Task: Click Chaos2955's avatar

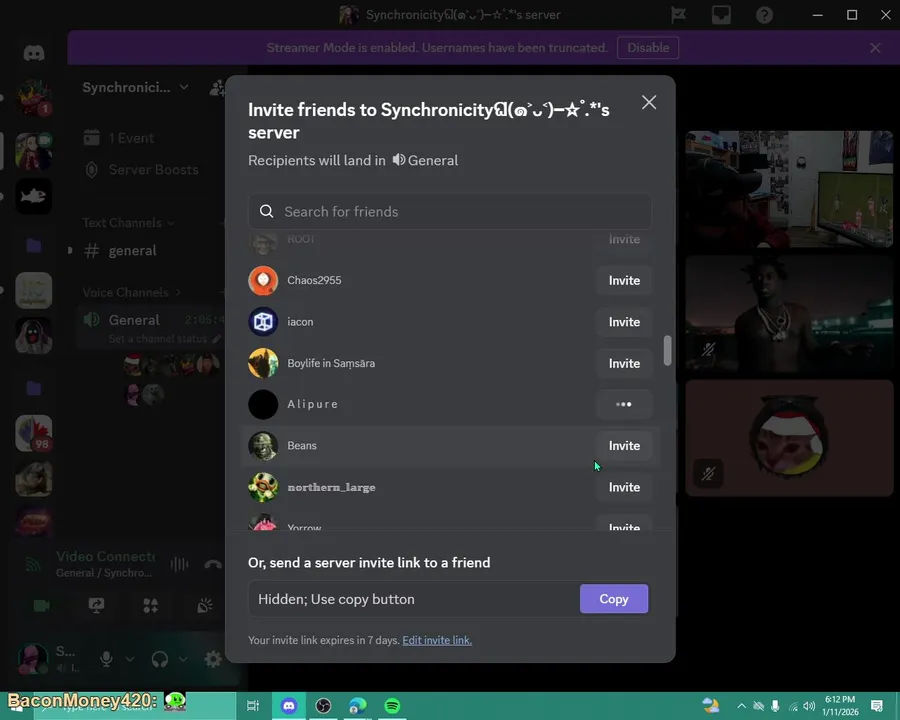Action: [x=263, y=280]
